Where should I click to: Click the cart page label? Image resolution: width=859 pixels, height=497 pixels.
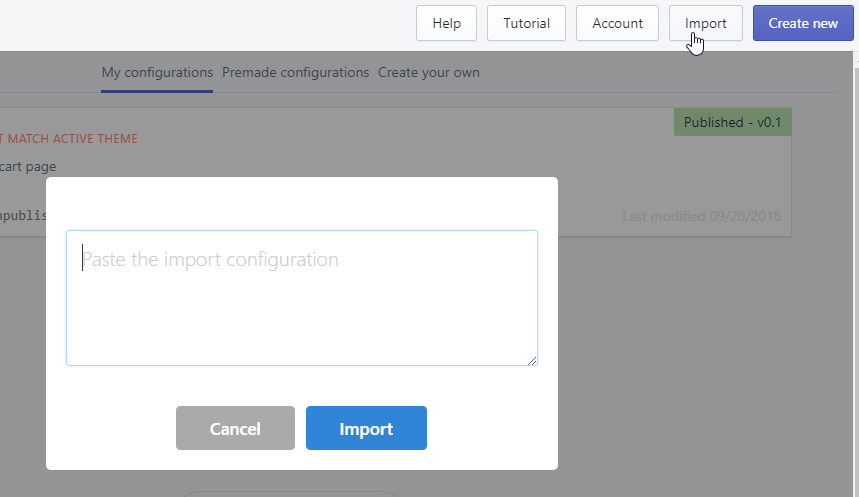[x=29, y=166]
